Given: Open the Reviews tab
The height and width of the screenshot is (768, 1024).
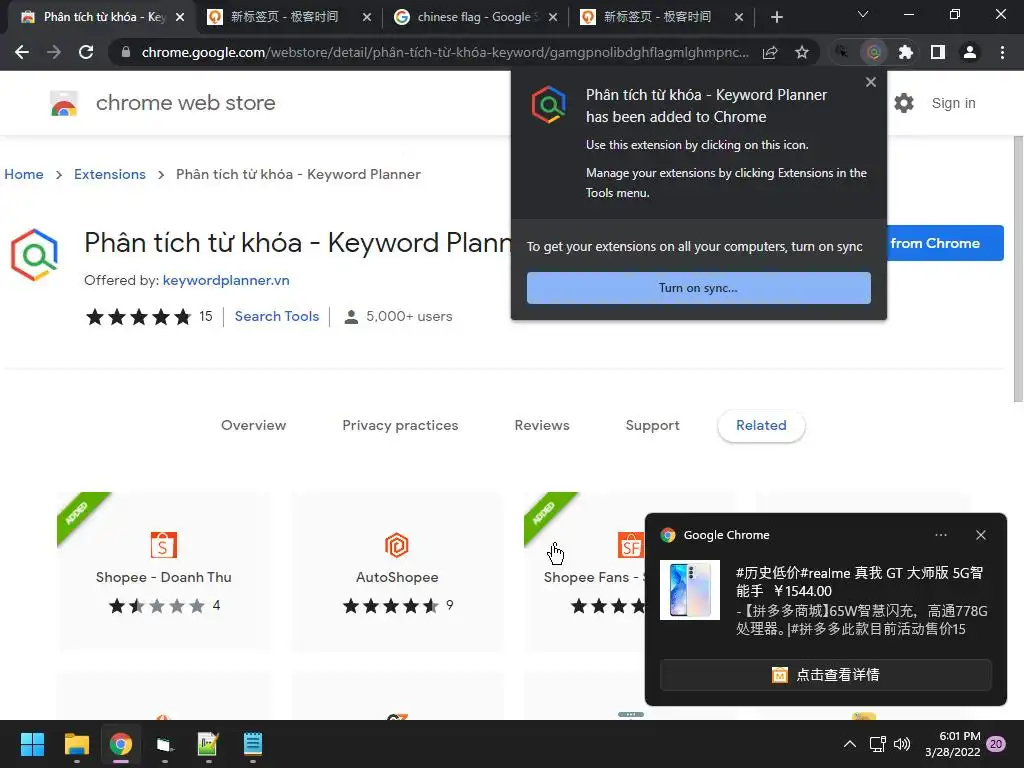Looking at the screenshot, I should point(542,425).
